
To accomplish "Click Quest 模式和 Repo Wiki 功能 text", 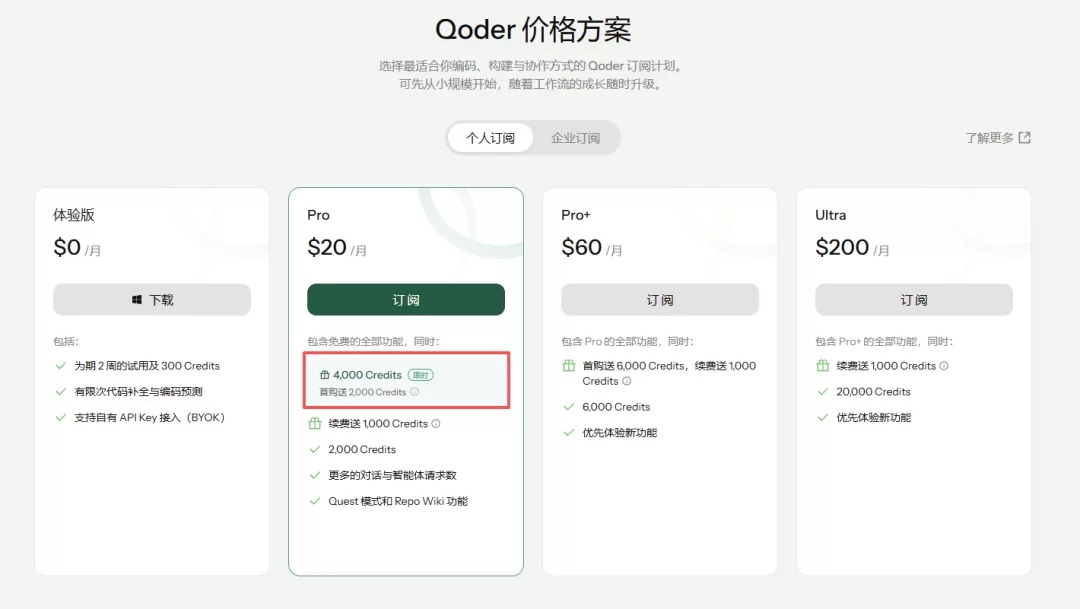I will click(x=398, y=501).
